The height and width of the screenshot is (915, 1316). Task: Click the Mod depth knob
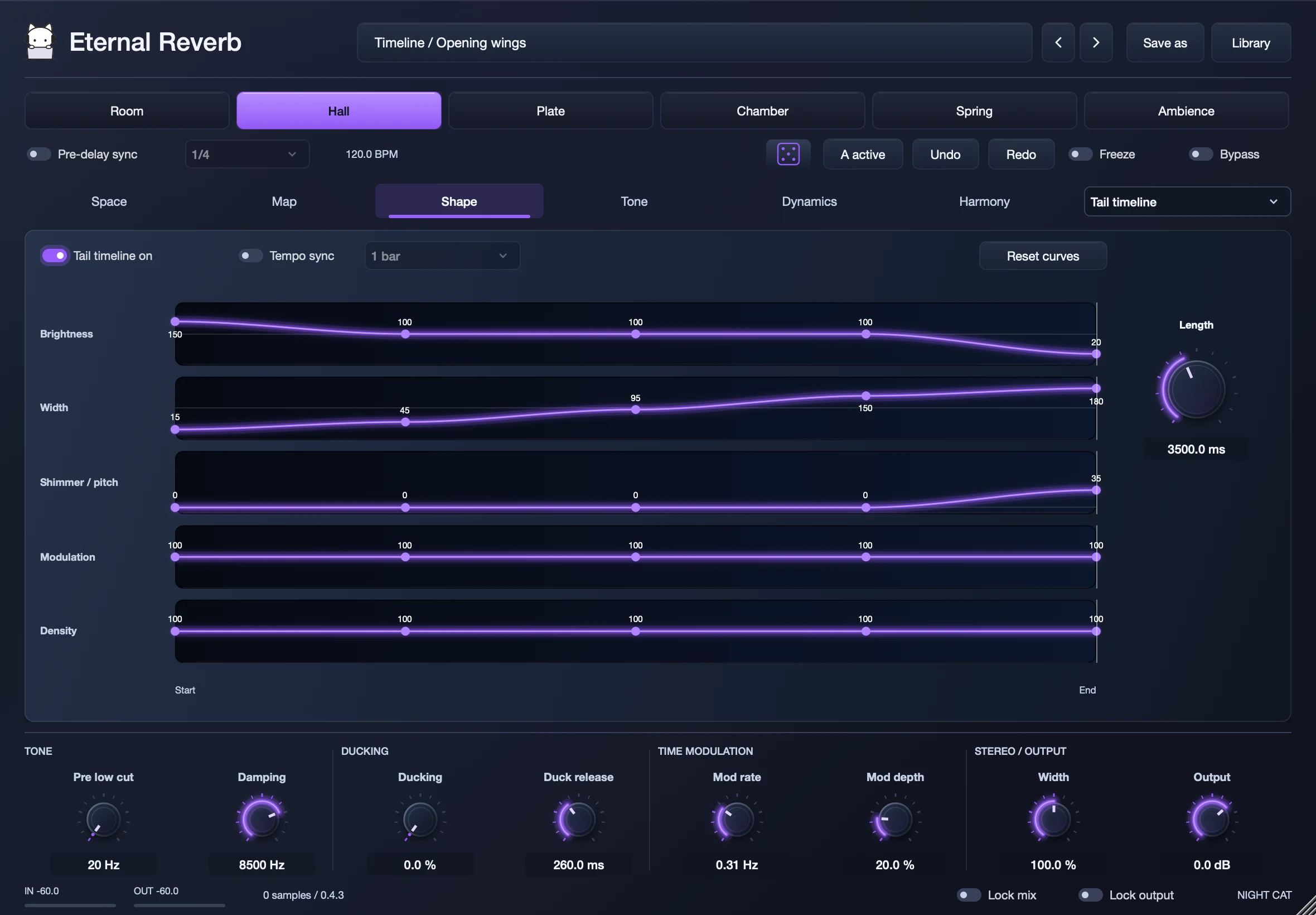tap(894, 820)
